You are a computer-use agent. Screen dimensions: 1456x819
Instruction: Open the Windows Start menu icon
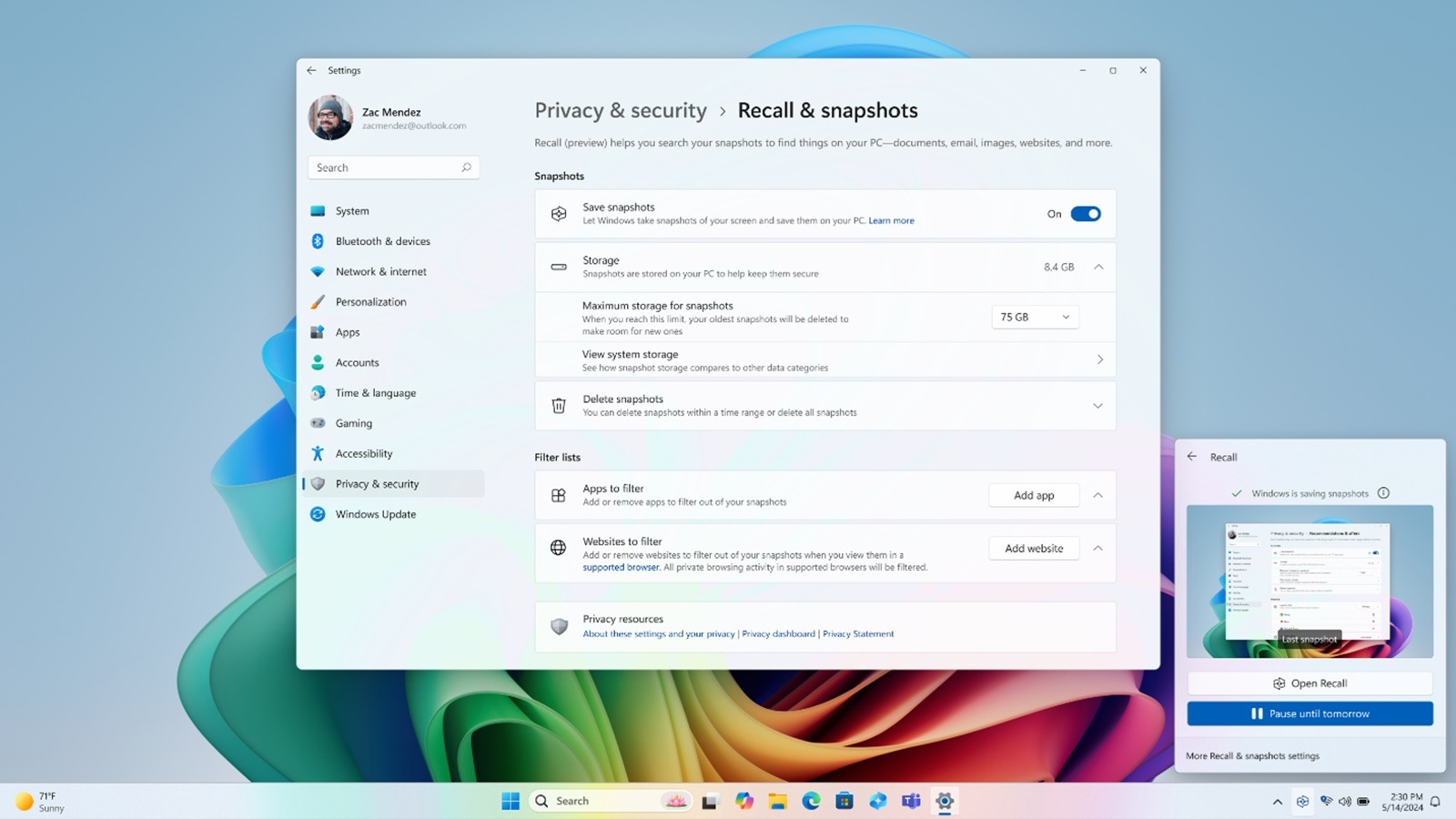pos(511,801)
